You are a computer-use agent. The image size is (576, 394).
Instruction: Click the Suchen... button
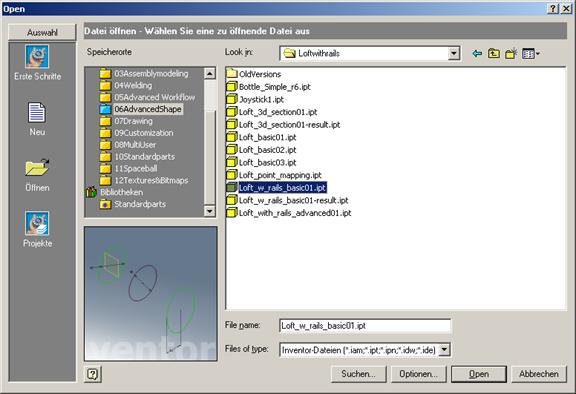pyautogui.click(x=358, y=374)
